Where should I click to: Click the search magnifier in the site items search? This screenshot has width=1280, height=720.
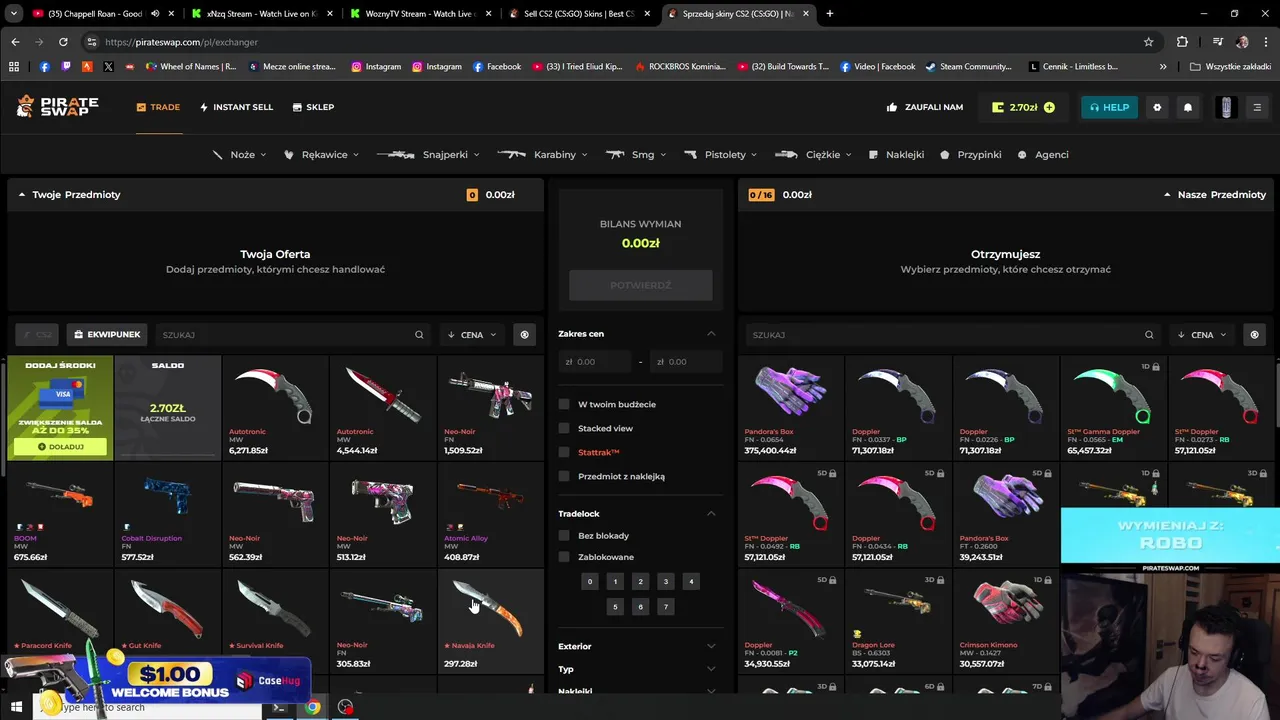[x=1149, y=335]
